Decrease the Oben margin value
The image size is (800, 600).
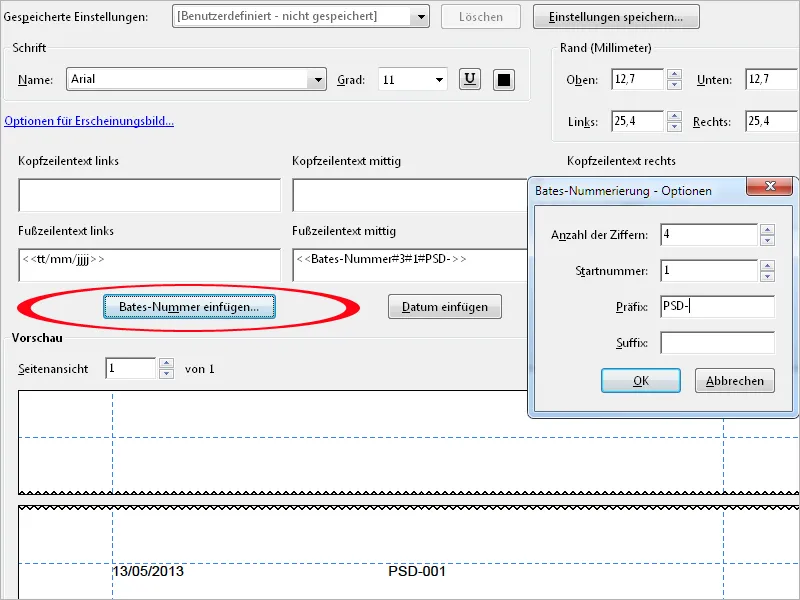[674, 85]
